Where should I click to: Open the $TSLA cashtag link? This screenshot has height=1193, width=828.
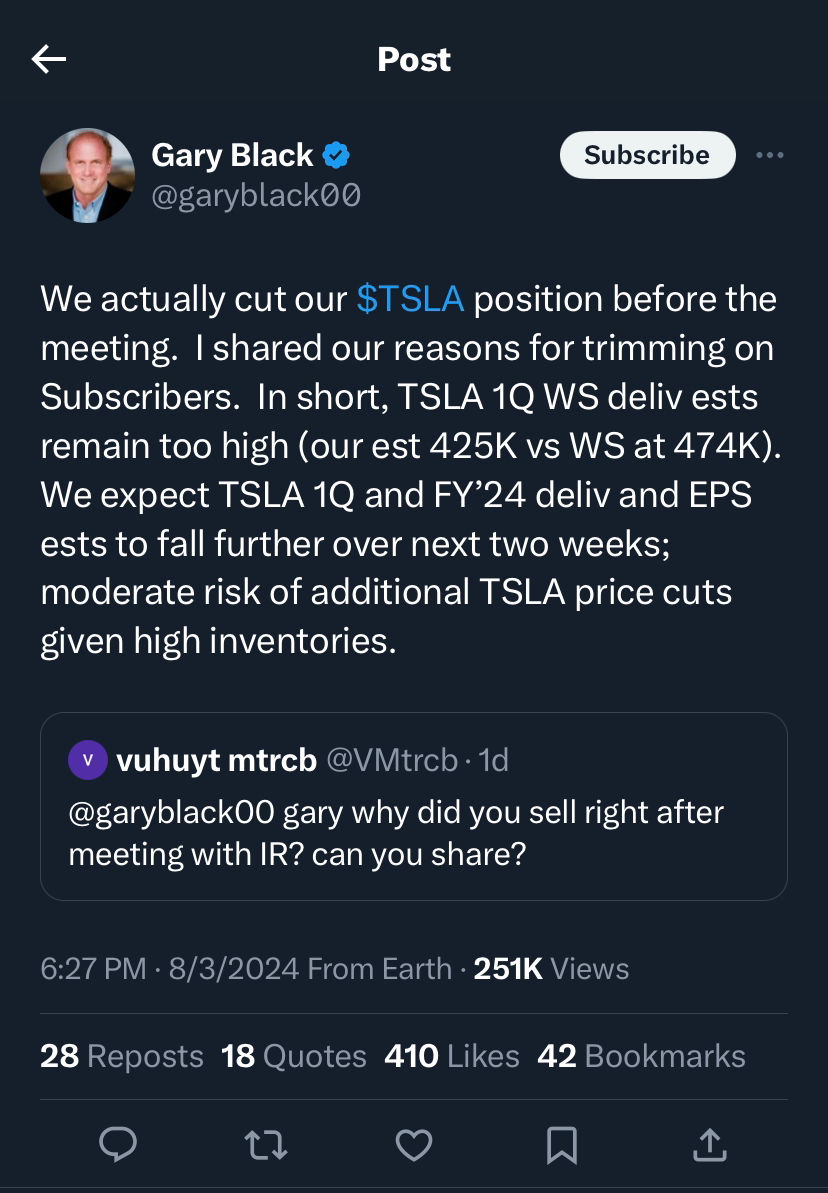[x=408, y=298]
